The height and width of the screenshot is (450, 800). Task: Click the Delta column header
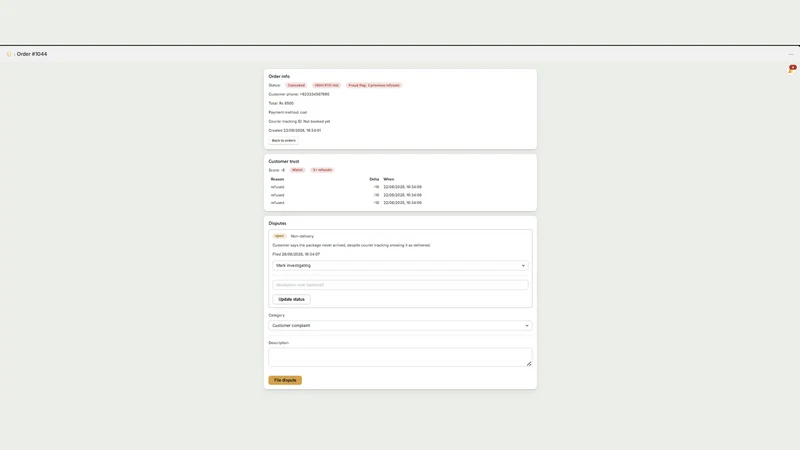tap(374, 179)
